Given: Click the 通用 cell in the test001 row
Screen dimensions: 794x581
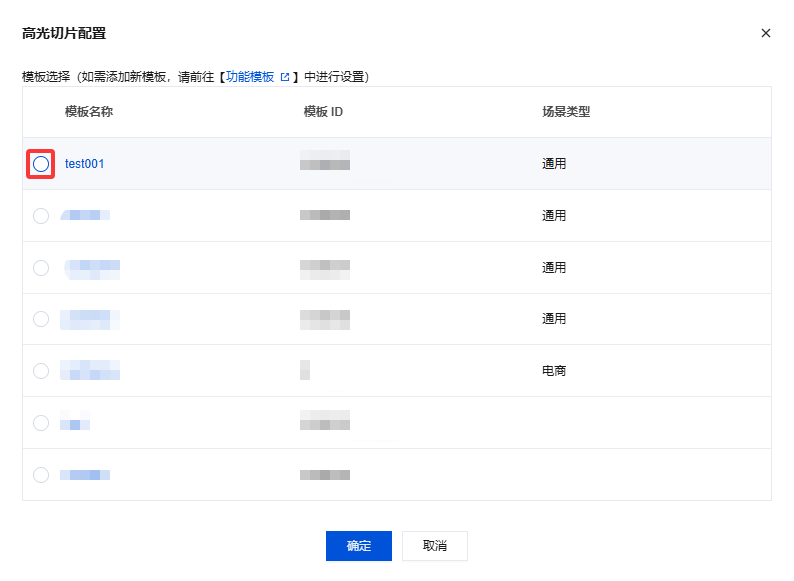Looking at the screenshot, I should tap(554, 164).
